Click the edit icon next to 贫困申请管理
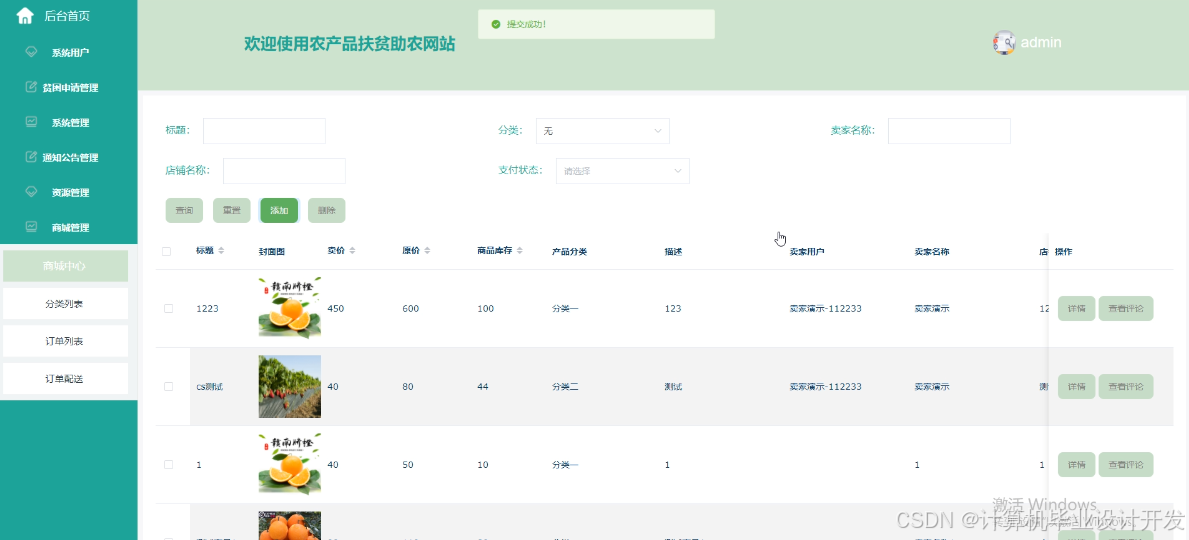Image resolution: width=1189 pixels, height=540 pixels. [x=31, y=87]
